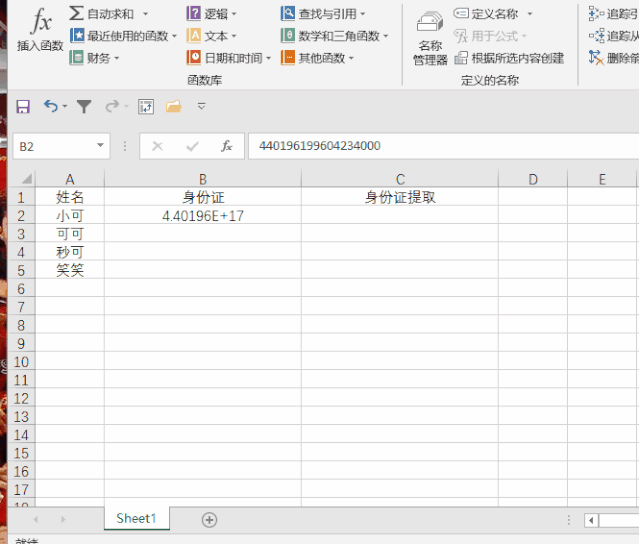Click the Name Box showing B2
The image size is (639, 544).
(53, 146)
